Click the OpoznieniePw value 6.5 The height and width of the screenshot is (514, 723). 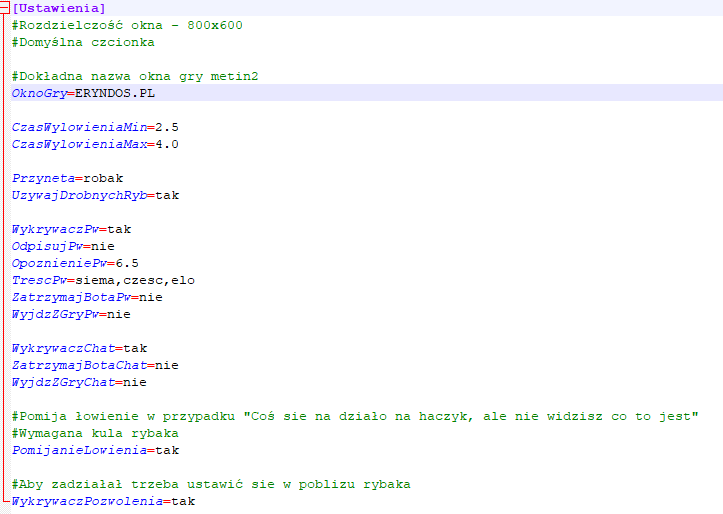click(x=127, y=263)
